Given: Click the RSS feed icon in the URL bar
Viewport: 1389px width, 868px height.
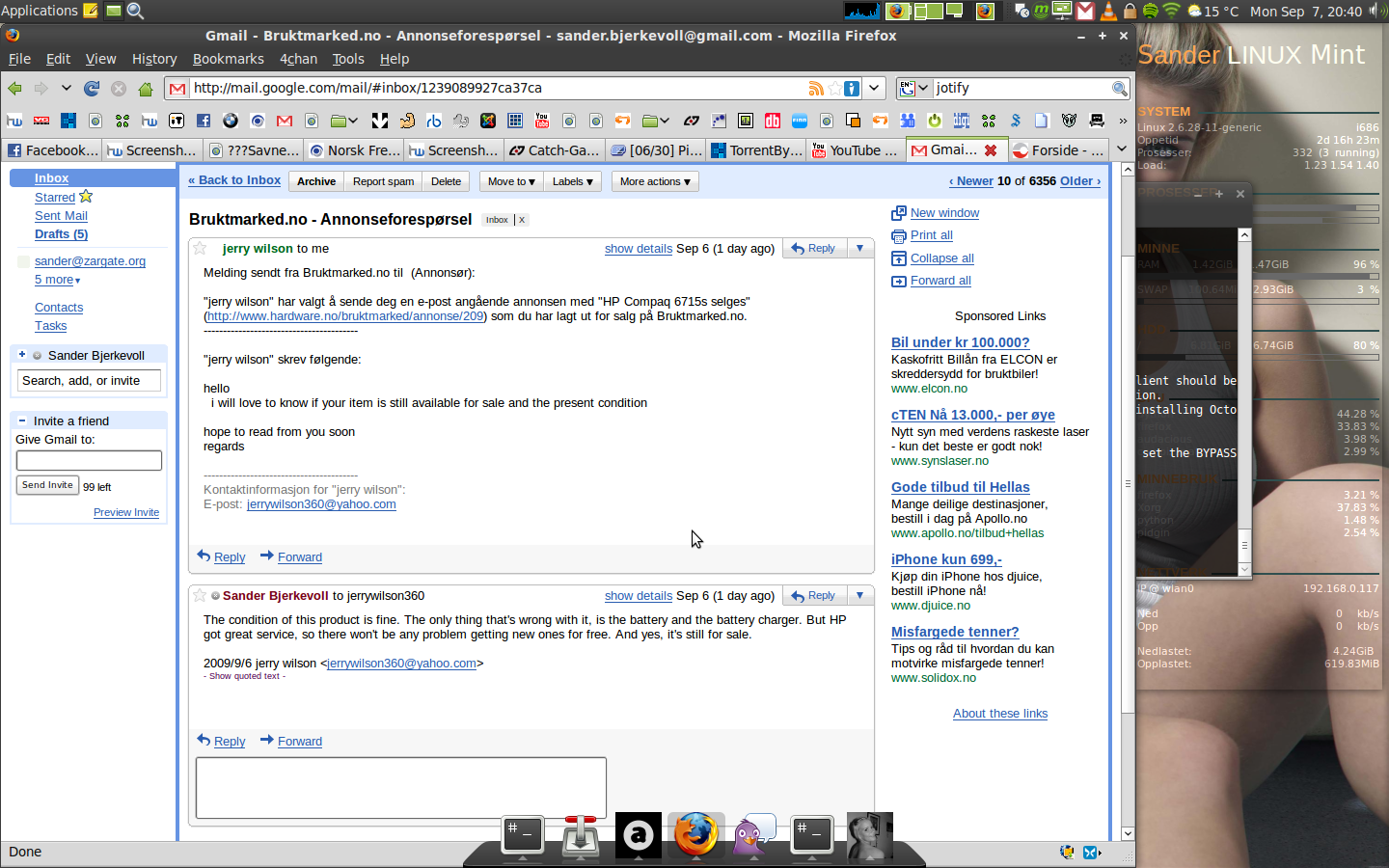Looking at the screenshot, I should tap(816, 89).
